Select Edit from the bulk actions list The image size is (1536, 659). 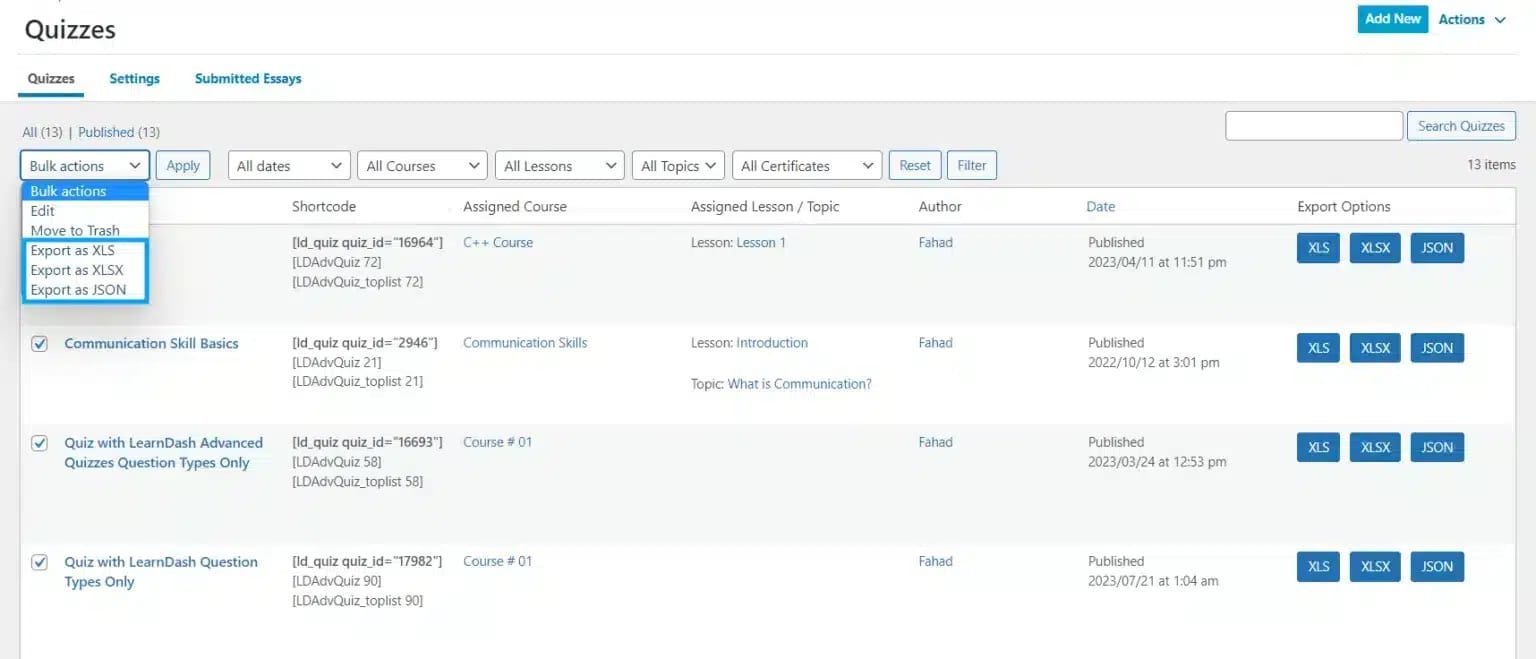[x=42, y=211]
